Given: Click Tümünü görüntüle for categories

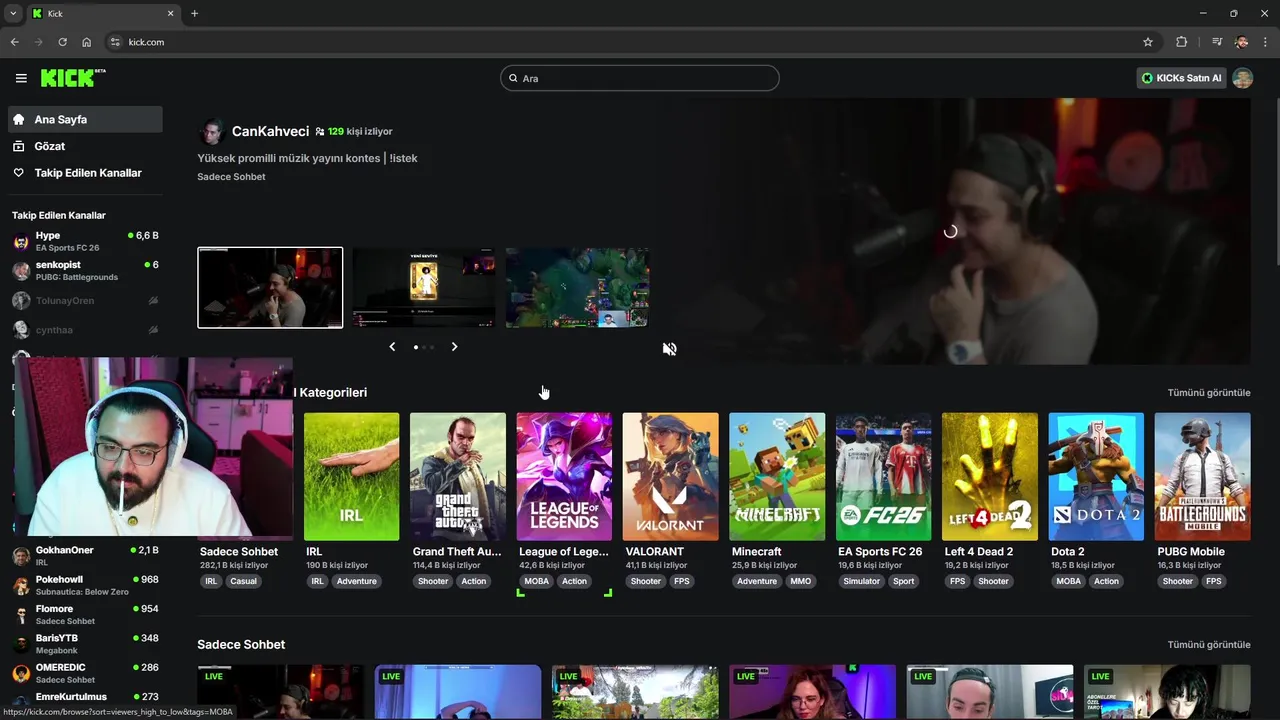Looking at the screenshot, I should tap(1209, 393).
